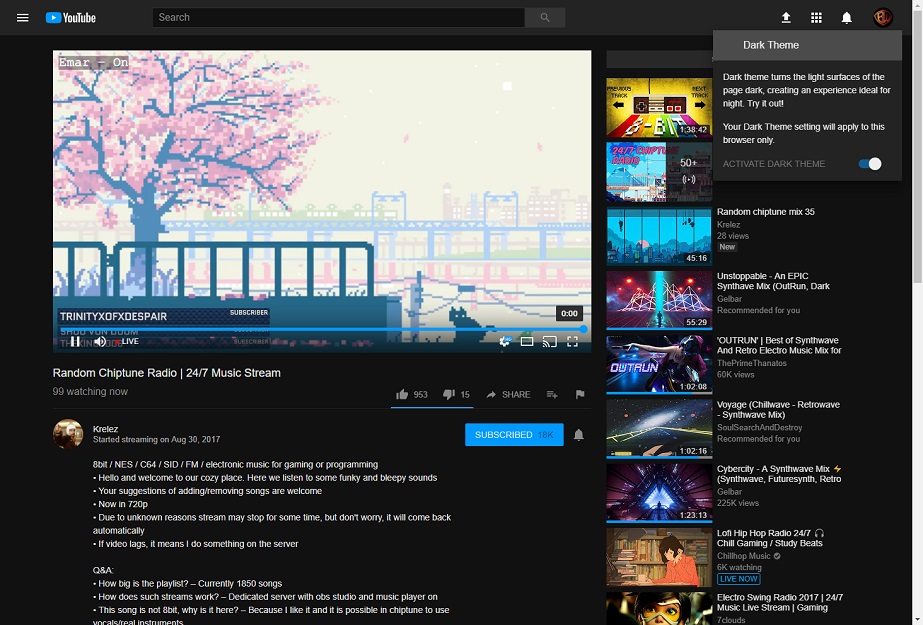This screenshot has height=625, width=923.
Task: Turn off the Activate Dark Theme switch
Action: tap(870, 164)
